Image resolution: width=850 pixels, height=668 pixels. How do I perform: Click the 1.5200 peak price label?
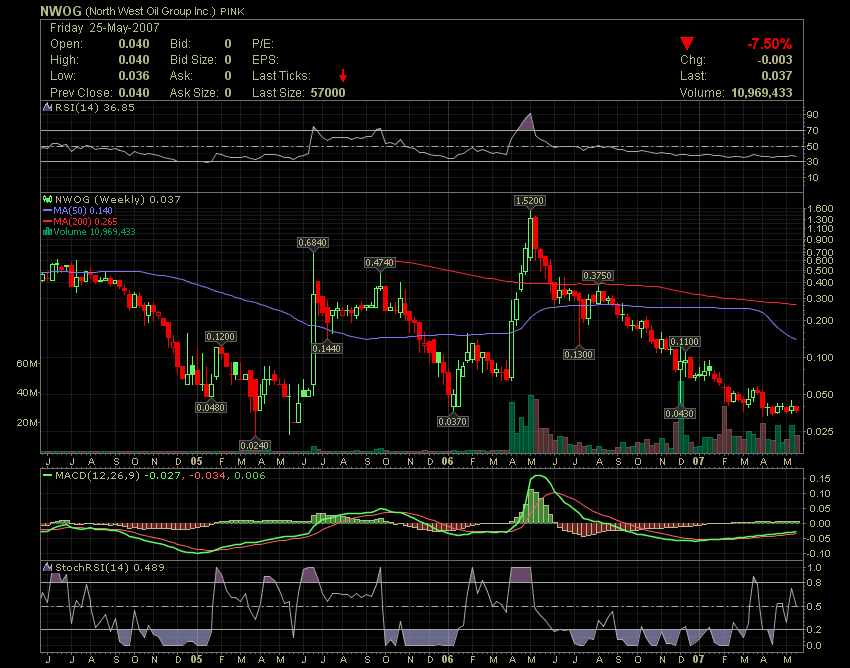[530, 201]
